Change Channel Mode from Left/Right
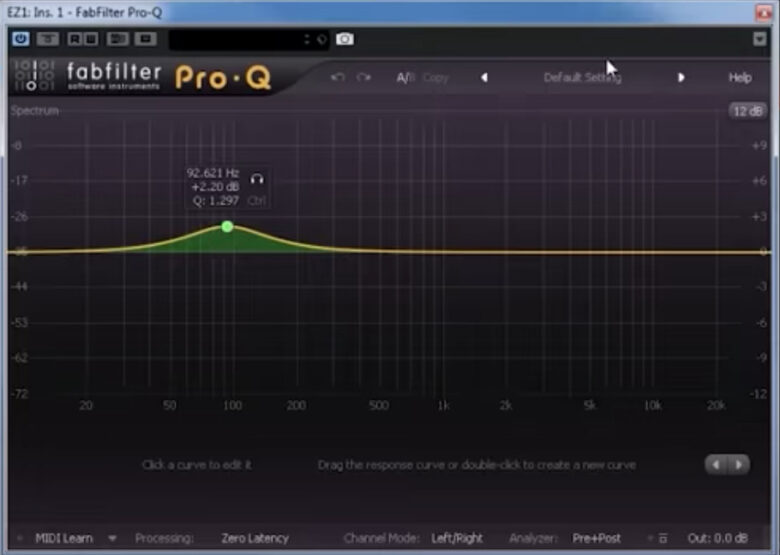780x555 pixels. point(457,538)
